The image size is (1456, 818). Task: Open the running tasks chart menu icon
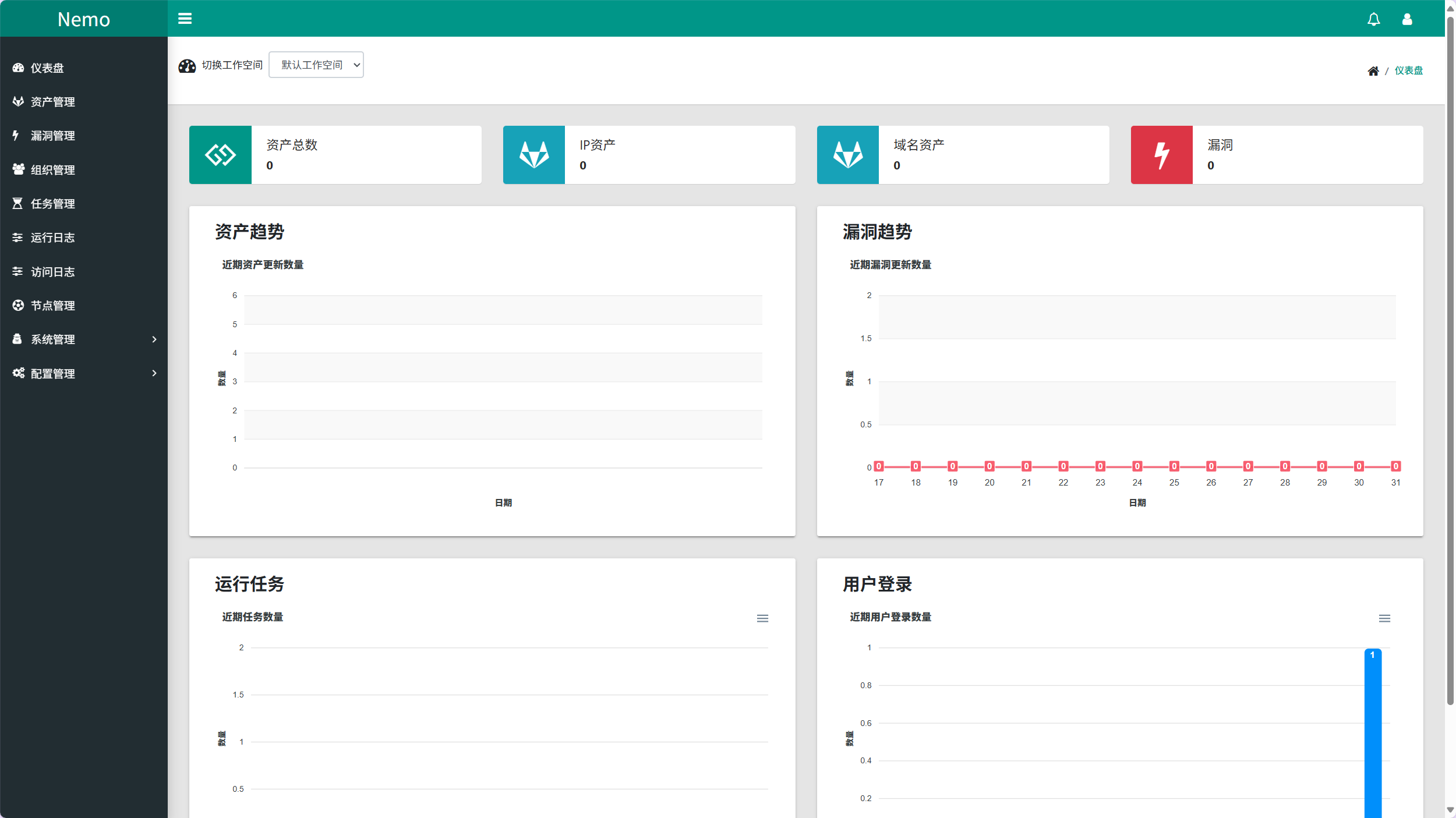pos(762,618)
